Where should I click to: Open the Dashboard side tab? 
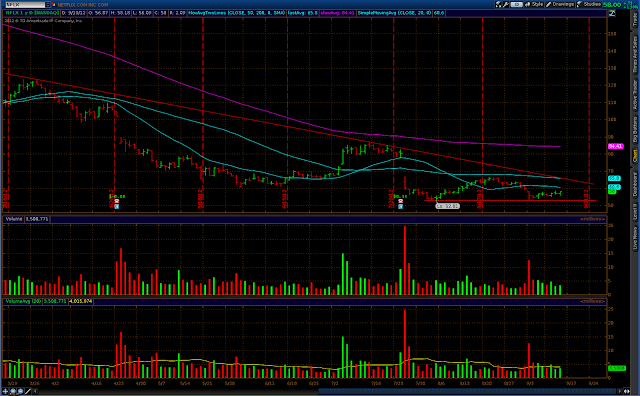[x=635, y=184]
